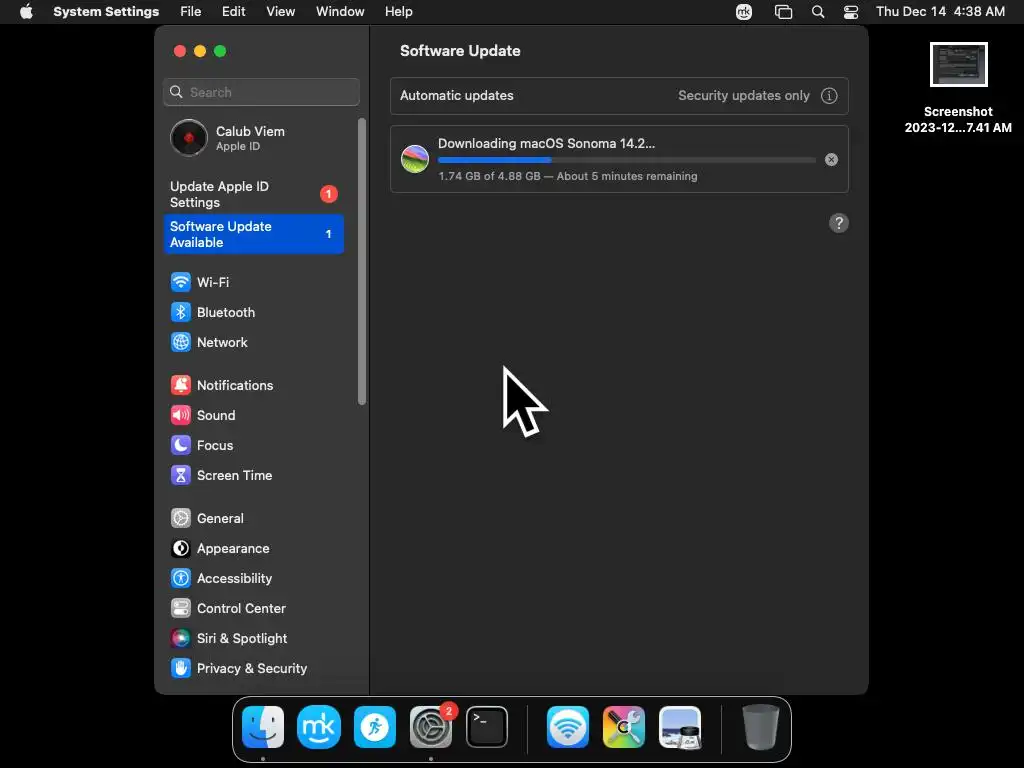The width and height of the screenshot is (1024, 768).
Task: Open Terminal from the Dock
Action: (487, 727)
